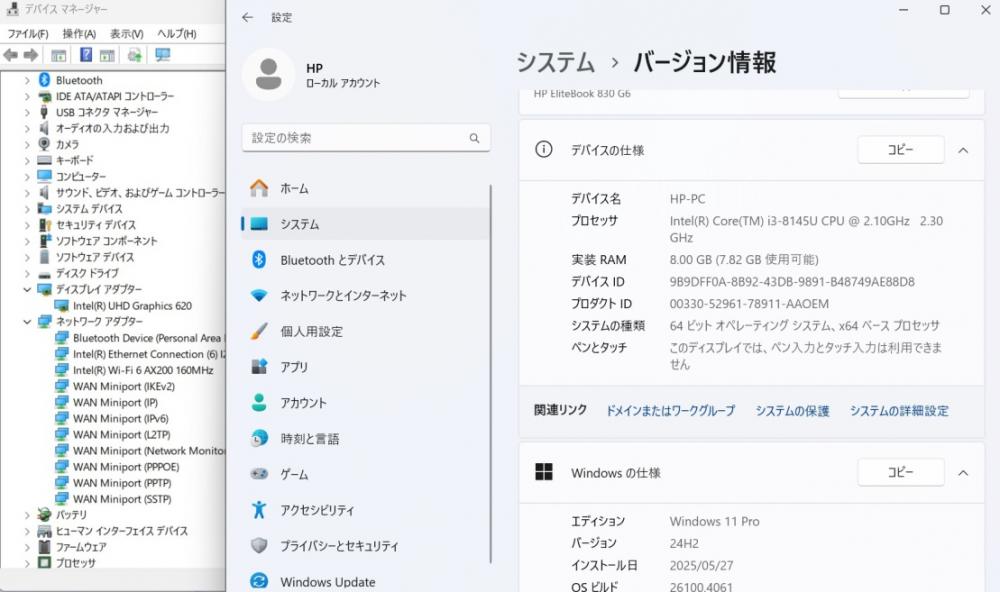
Task: Select WAN Miniport (SSTP) adapter
Action: [x=122, y=499]
